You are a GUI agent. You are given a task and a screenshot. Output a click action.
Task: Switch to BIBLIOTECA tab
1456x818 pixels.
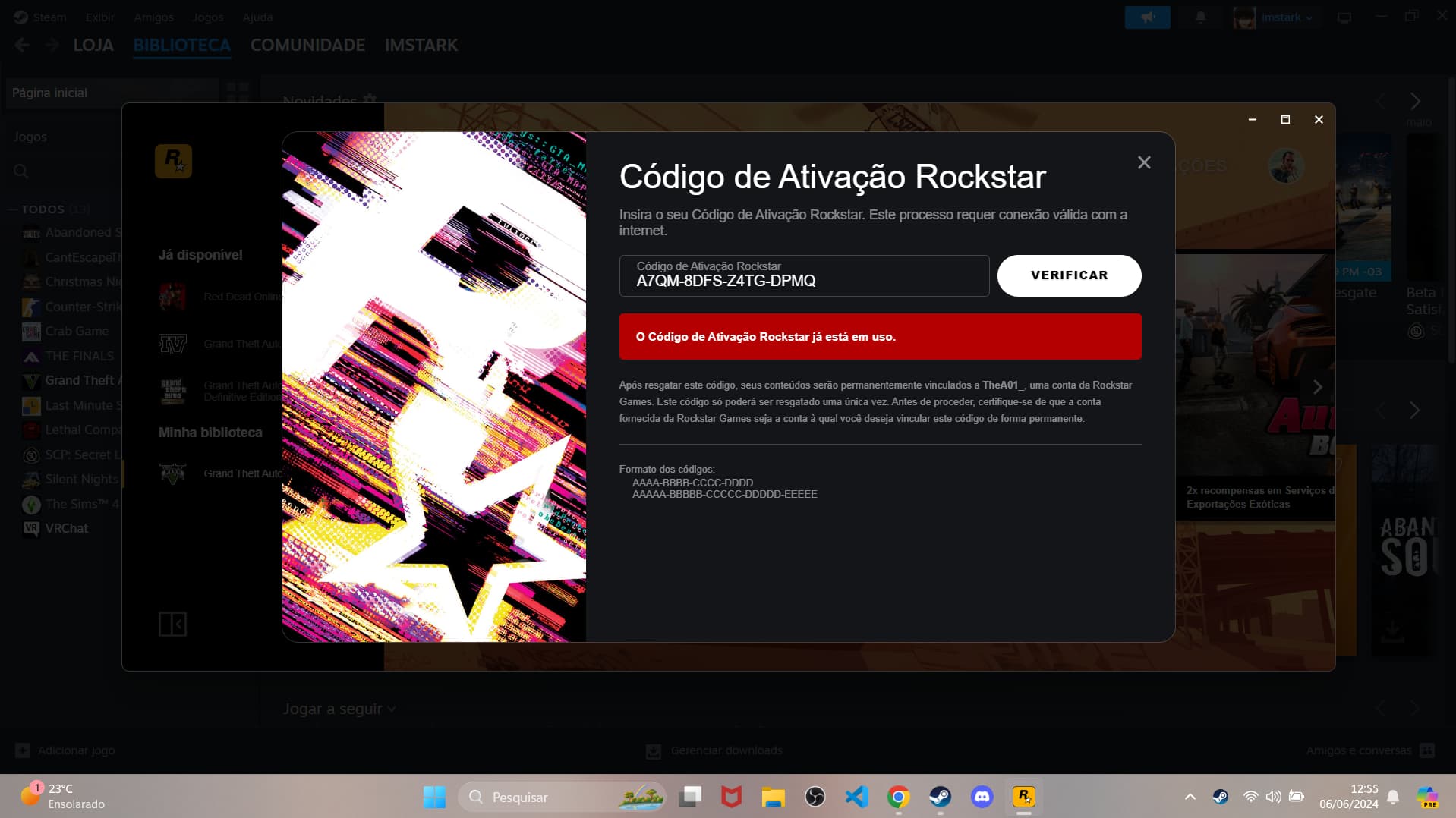tap(181, 46)
